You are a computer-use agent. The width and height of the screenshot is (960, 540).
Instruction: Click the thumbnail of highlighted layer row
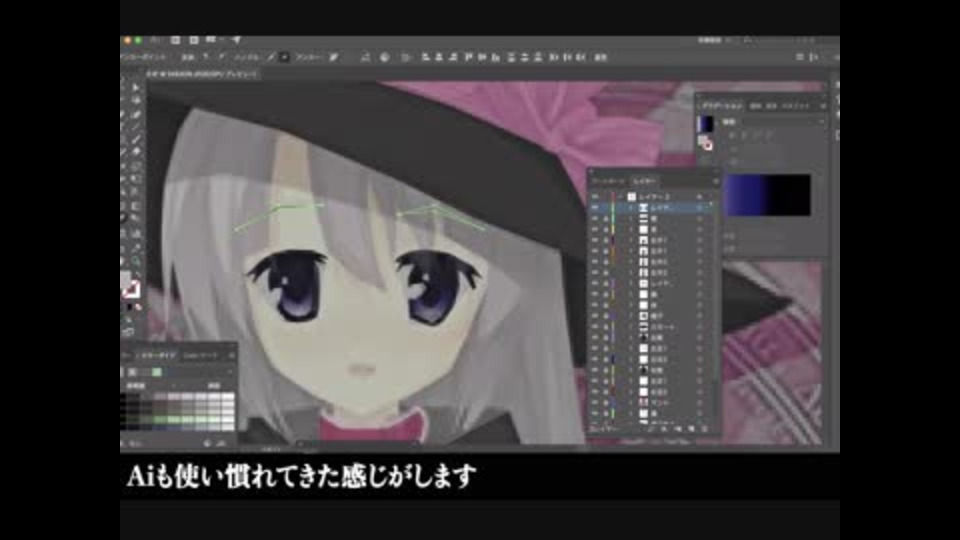(x=643, y=208)
